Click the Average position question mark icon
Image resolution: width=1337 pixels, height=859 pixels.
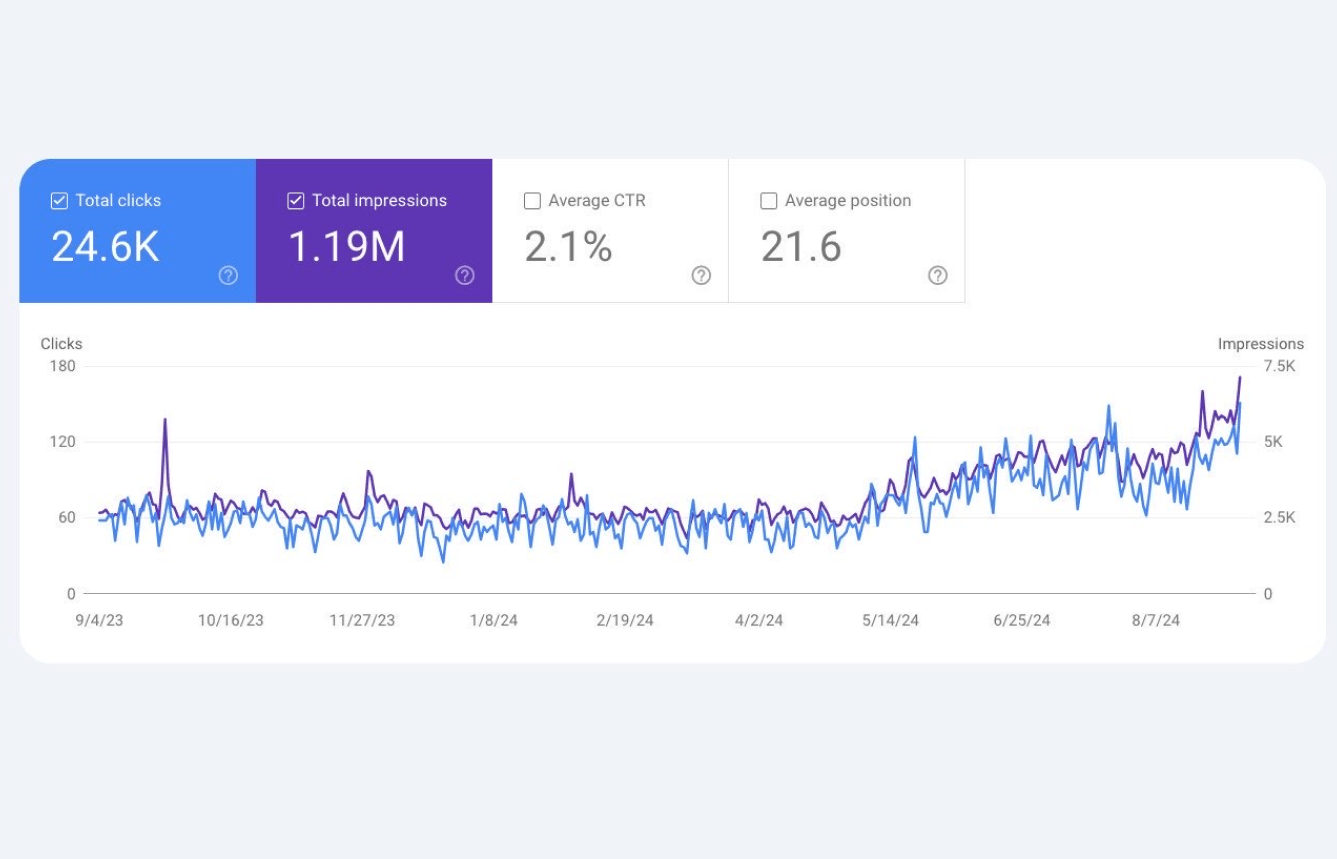(938, 275)
